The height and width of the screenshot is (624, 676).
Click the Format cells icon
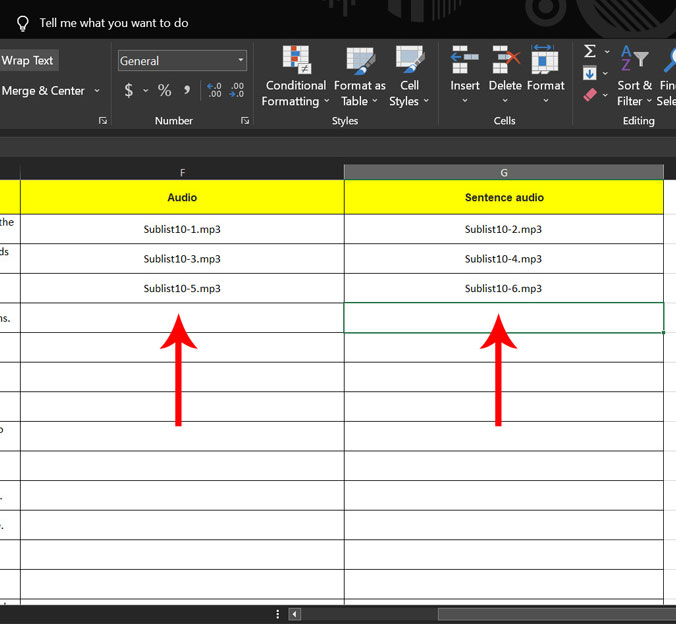click(545, 59)
